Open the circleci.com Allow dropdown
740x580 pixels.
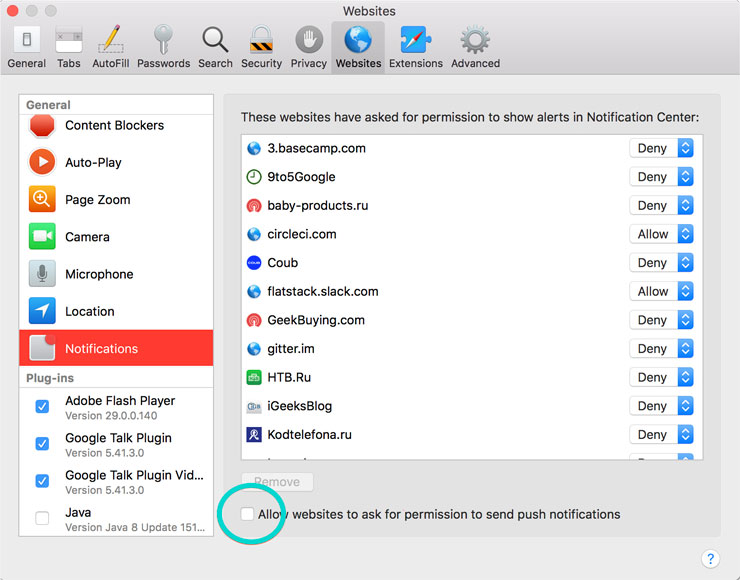tap(661, 234)
